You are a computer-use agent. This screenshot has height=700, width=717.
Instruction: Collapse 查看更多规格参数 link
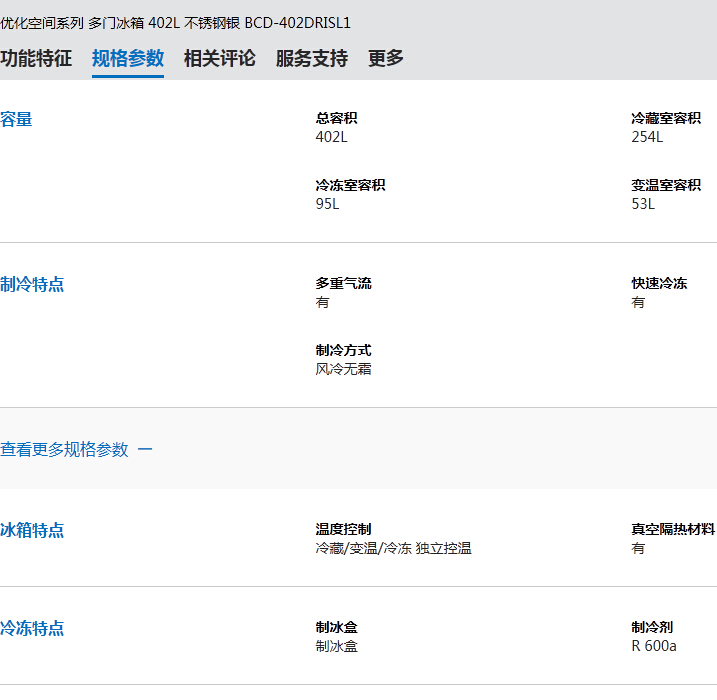pos(64,449)
